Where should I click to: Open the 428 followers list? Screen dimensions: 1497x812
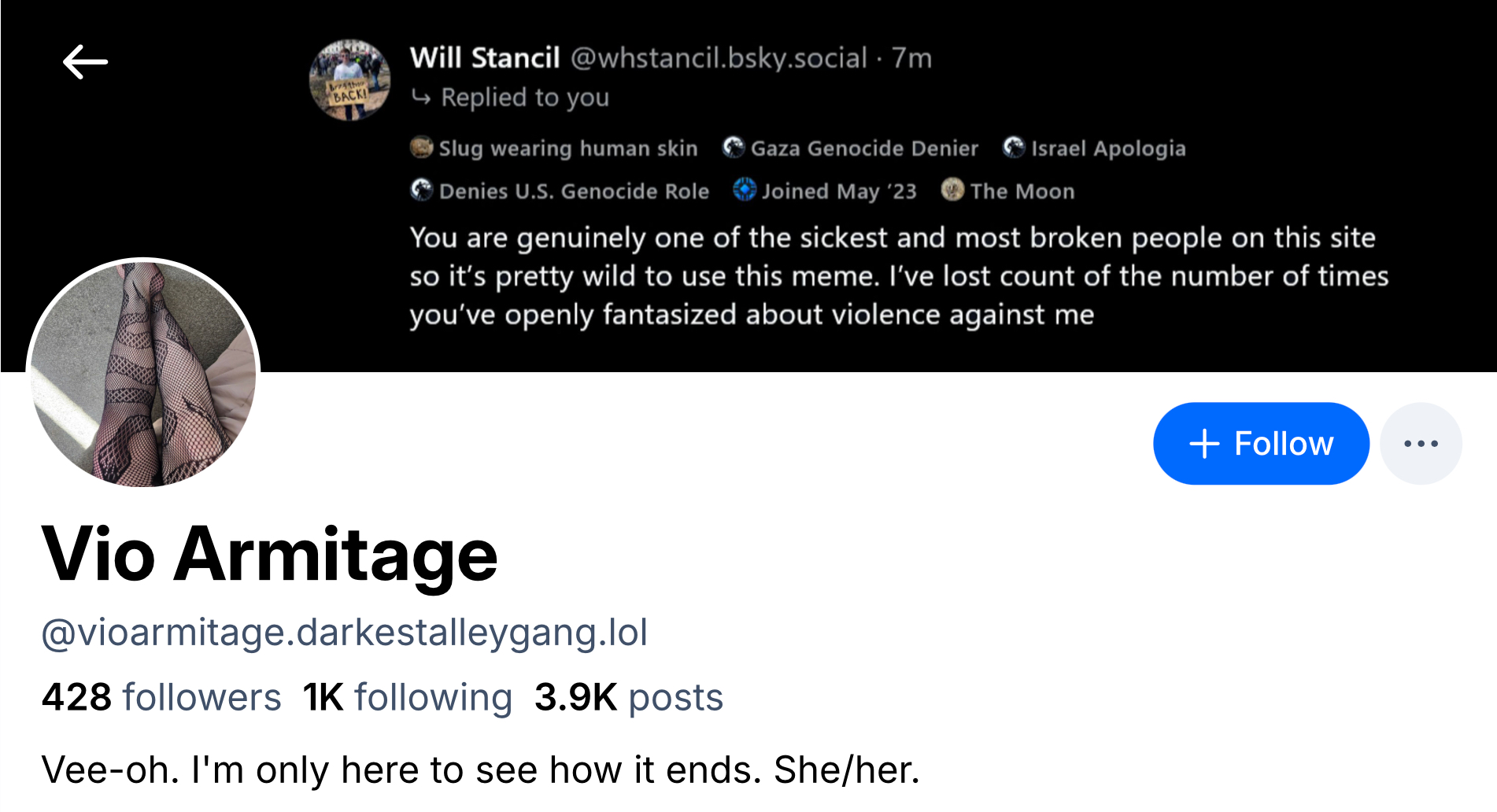[161, 697]
